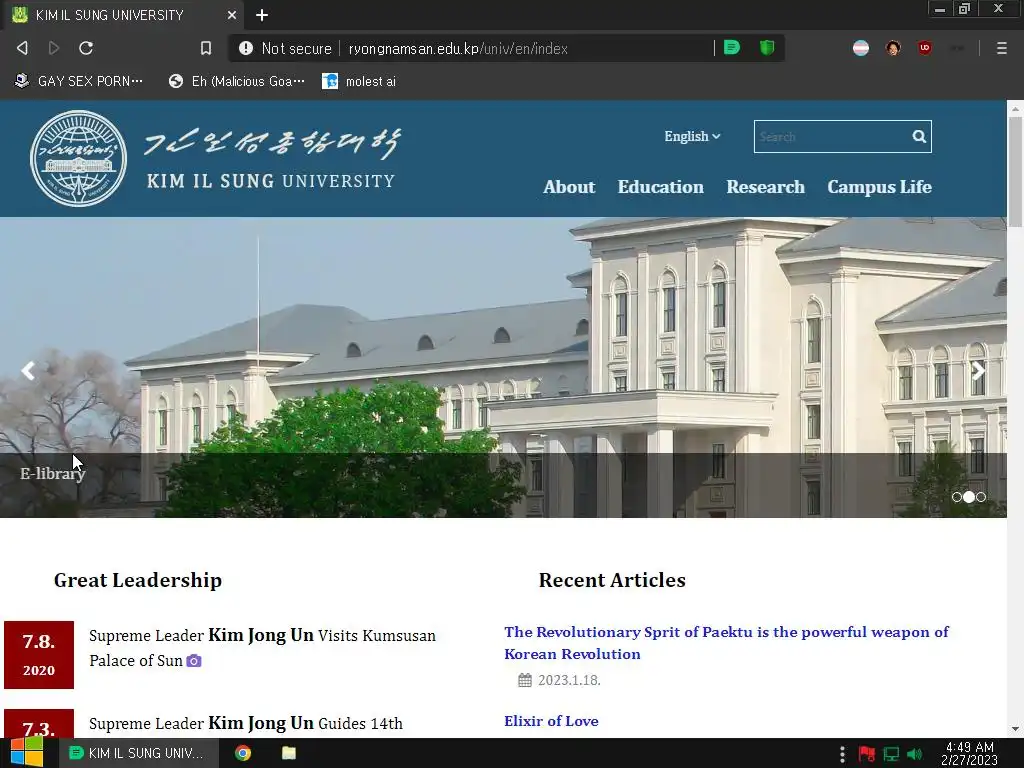Select the second carousel dot
Screen dimensions: 1024x768
[x=969, y=497]
